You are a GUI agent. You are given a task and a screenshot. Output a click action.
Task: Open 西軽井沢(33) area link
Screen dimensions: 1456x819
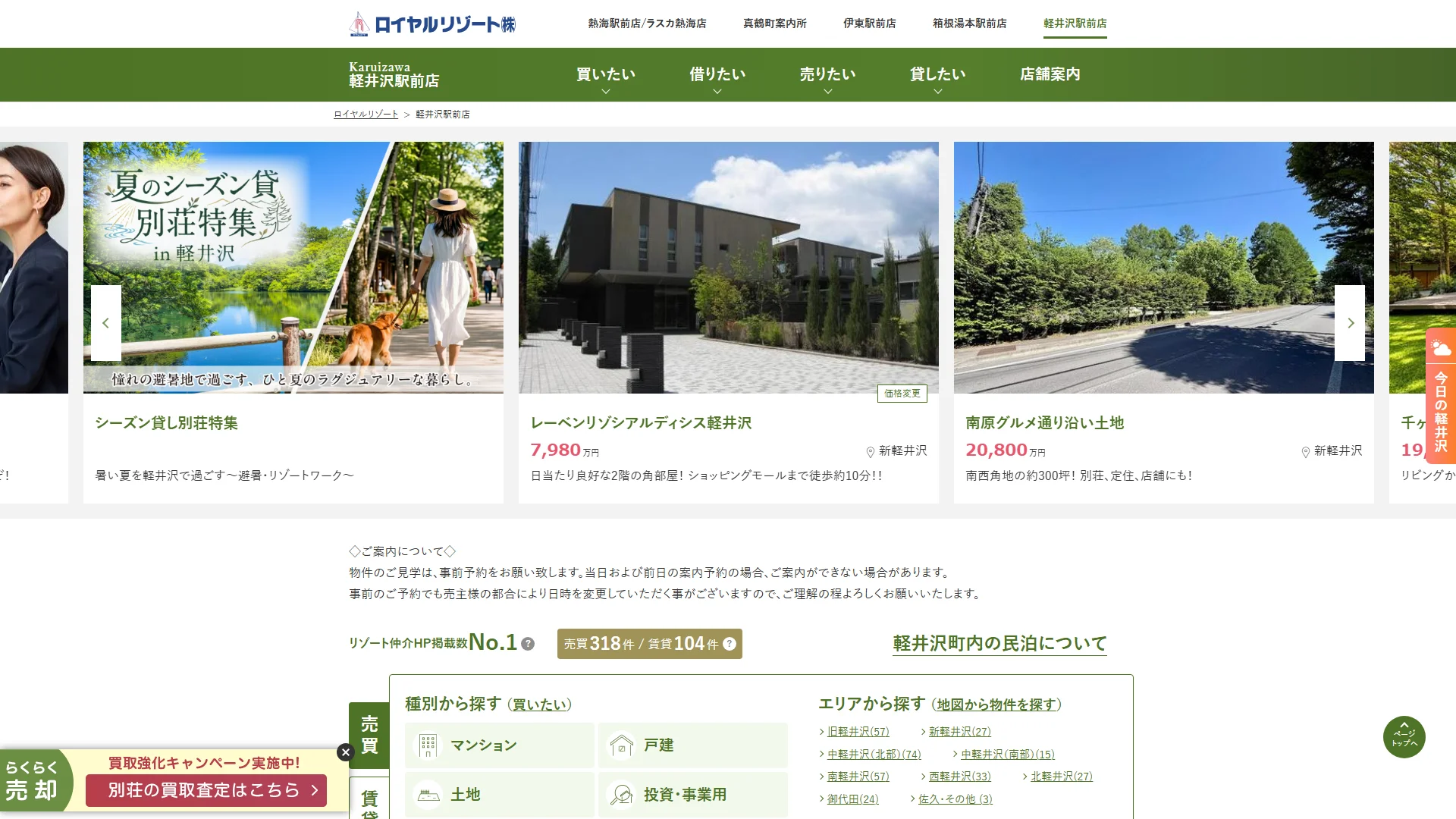pyautogui.click(x=959, y=777)
